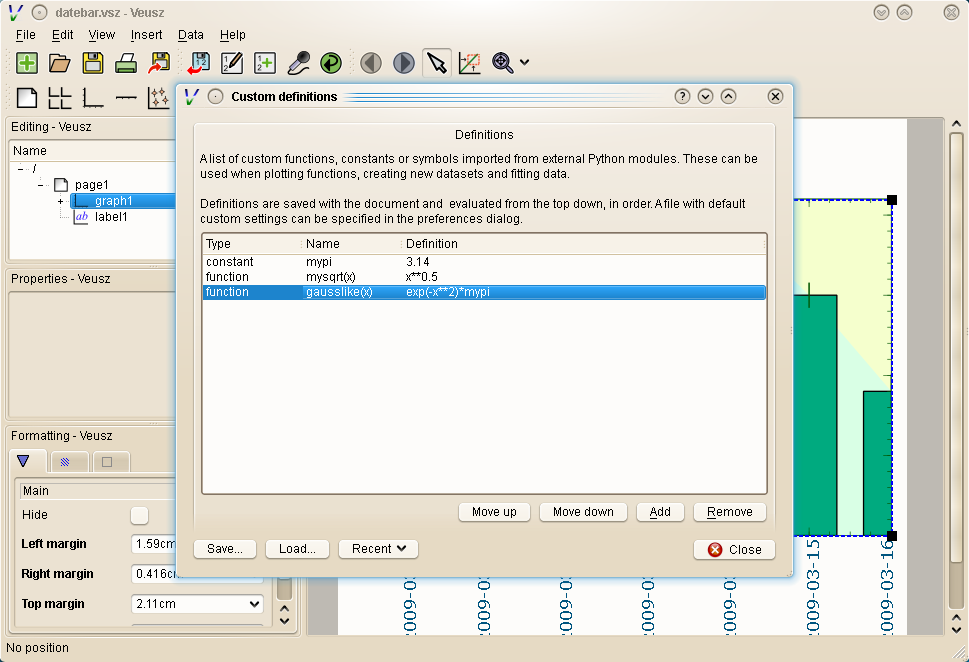This screenshot has width=969, height=662.
Task: Click the Capture data microphone icon
Action: click(298, 63)
